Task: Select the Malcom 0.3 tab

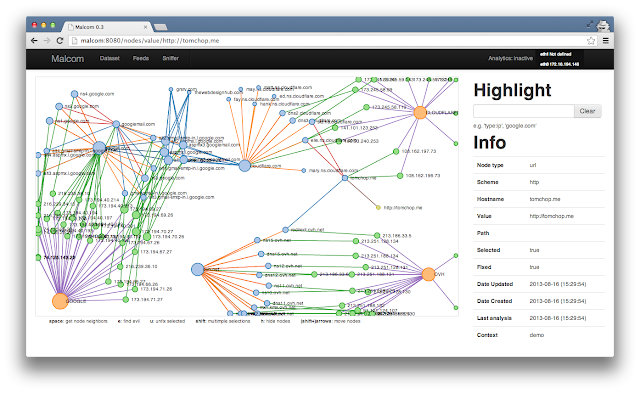Action: pos(107,27)
